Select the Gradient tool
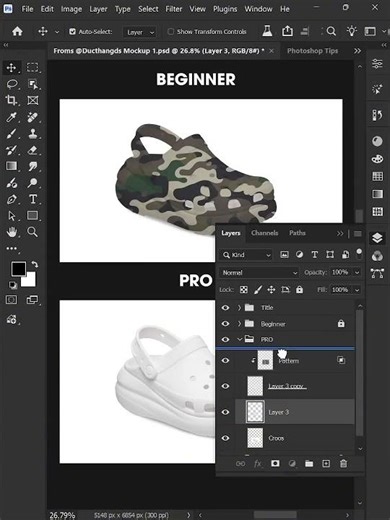Screen dimensions: 390x520 11,166
